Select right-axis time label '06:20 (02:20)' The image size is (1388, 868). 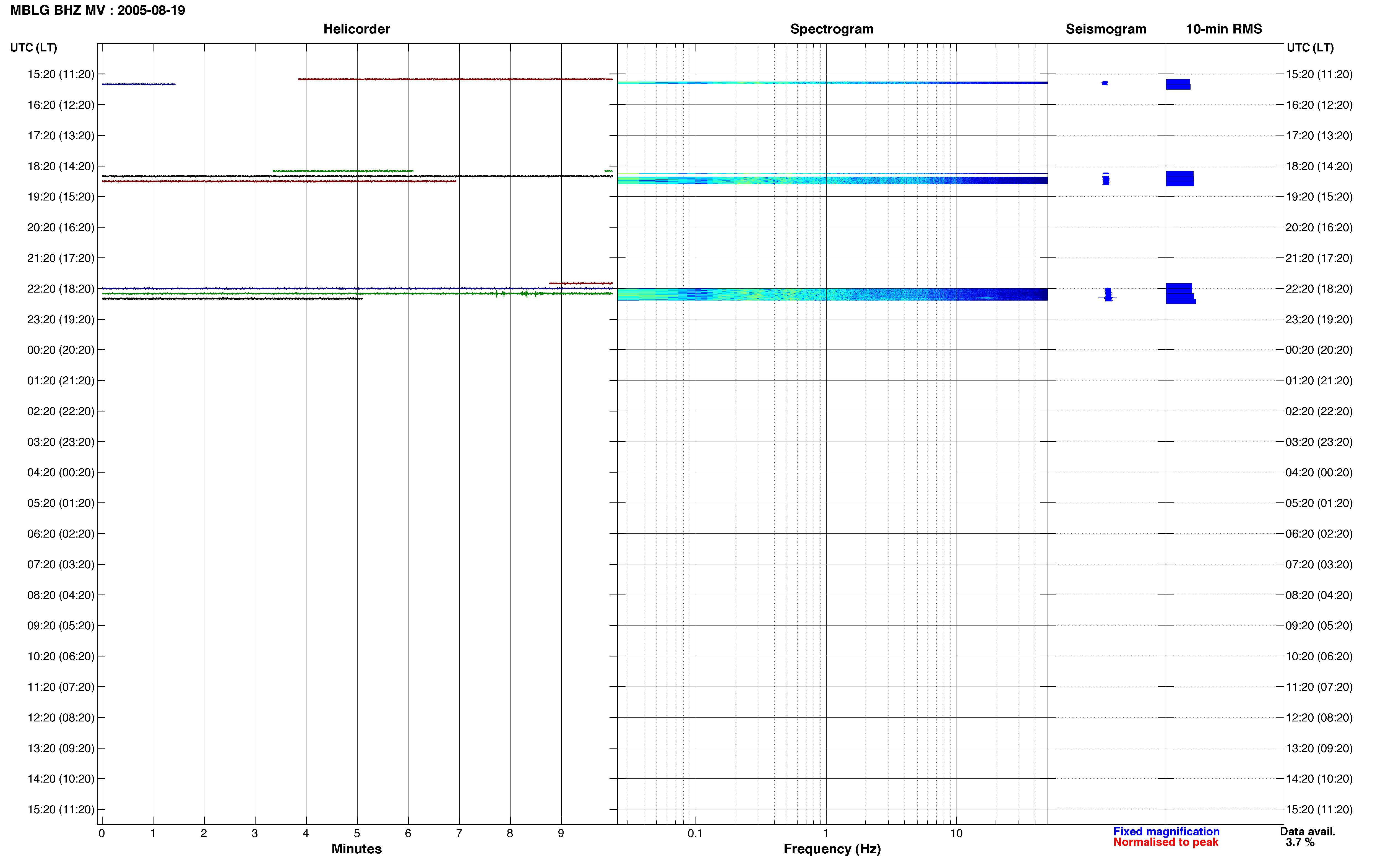1319,534
